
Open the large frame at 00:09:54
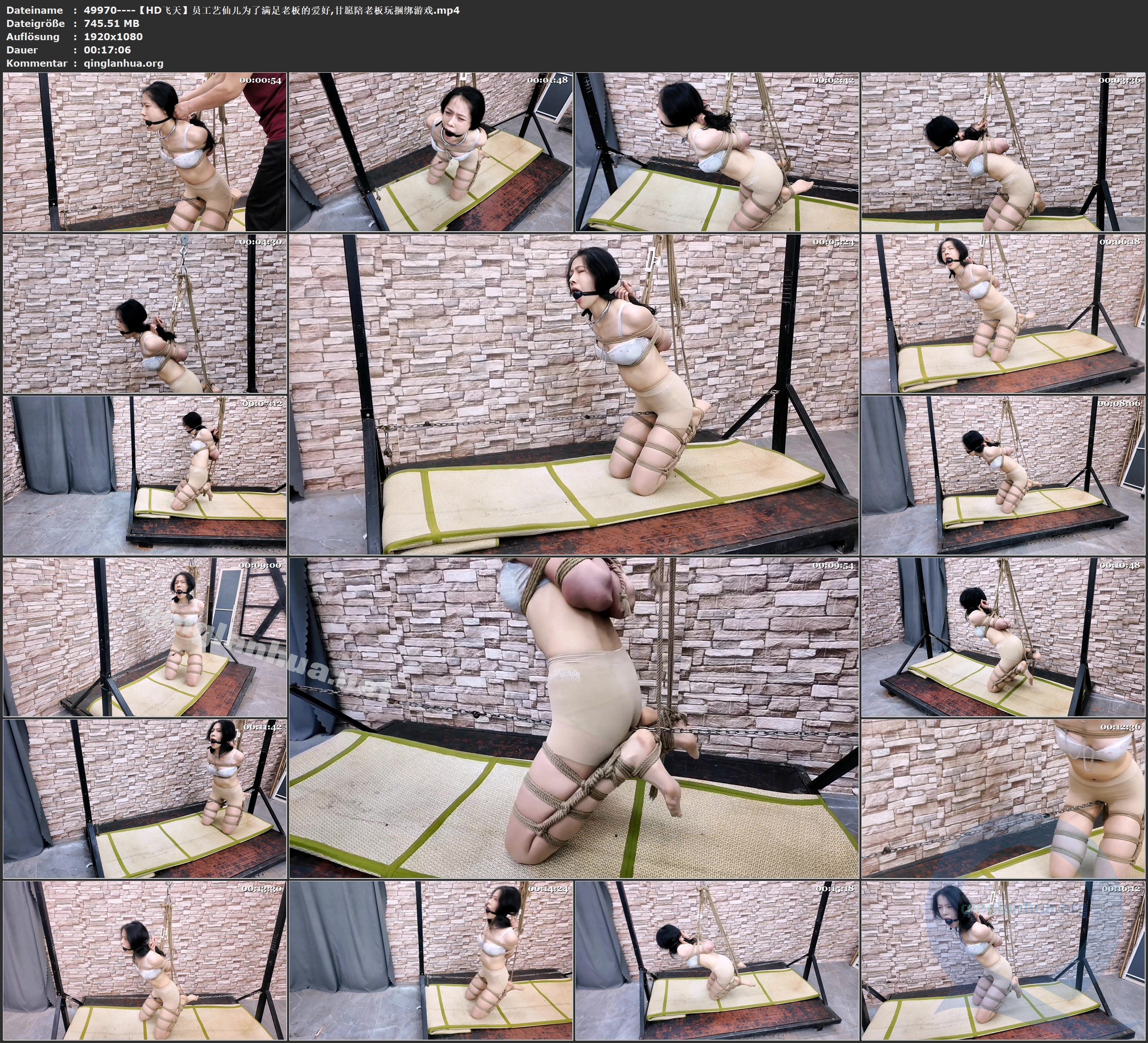point(574,718)
